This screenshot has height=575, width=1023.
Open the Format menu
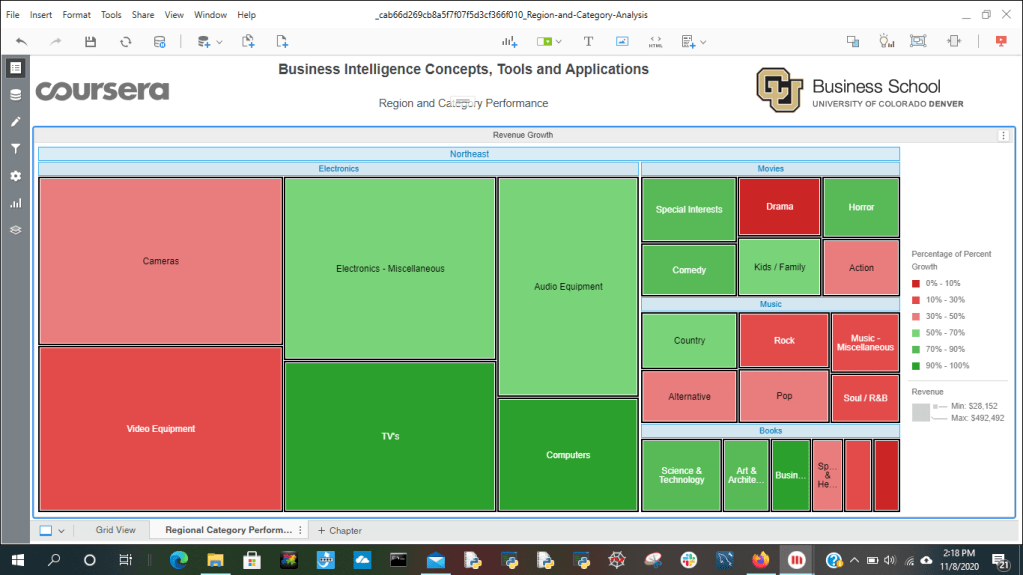76,15
